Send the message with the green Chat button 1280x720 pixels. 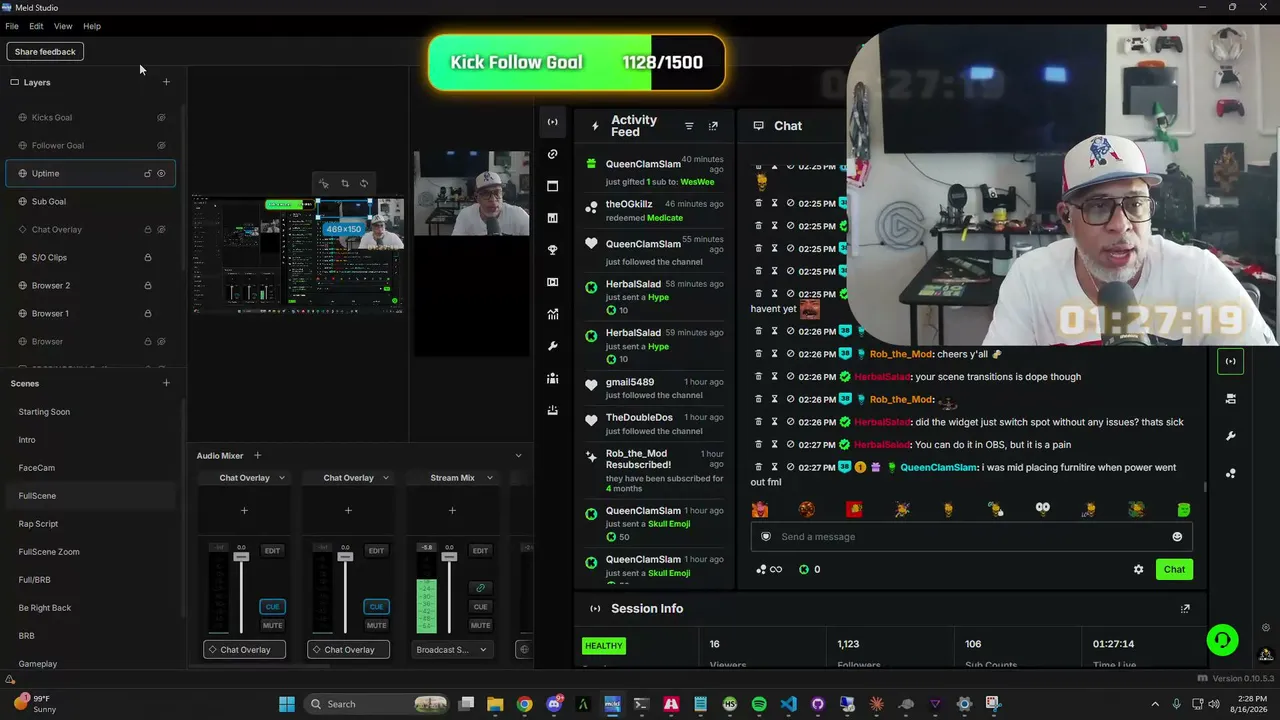click(1174, 569)
